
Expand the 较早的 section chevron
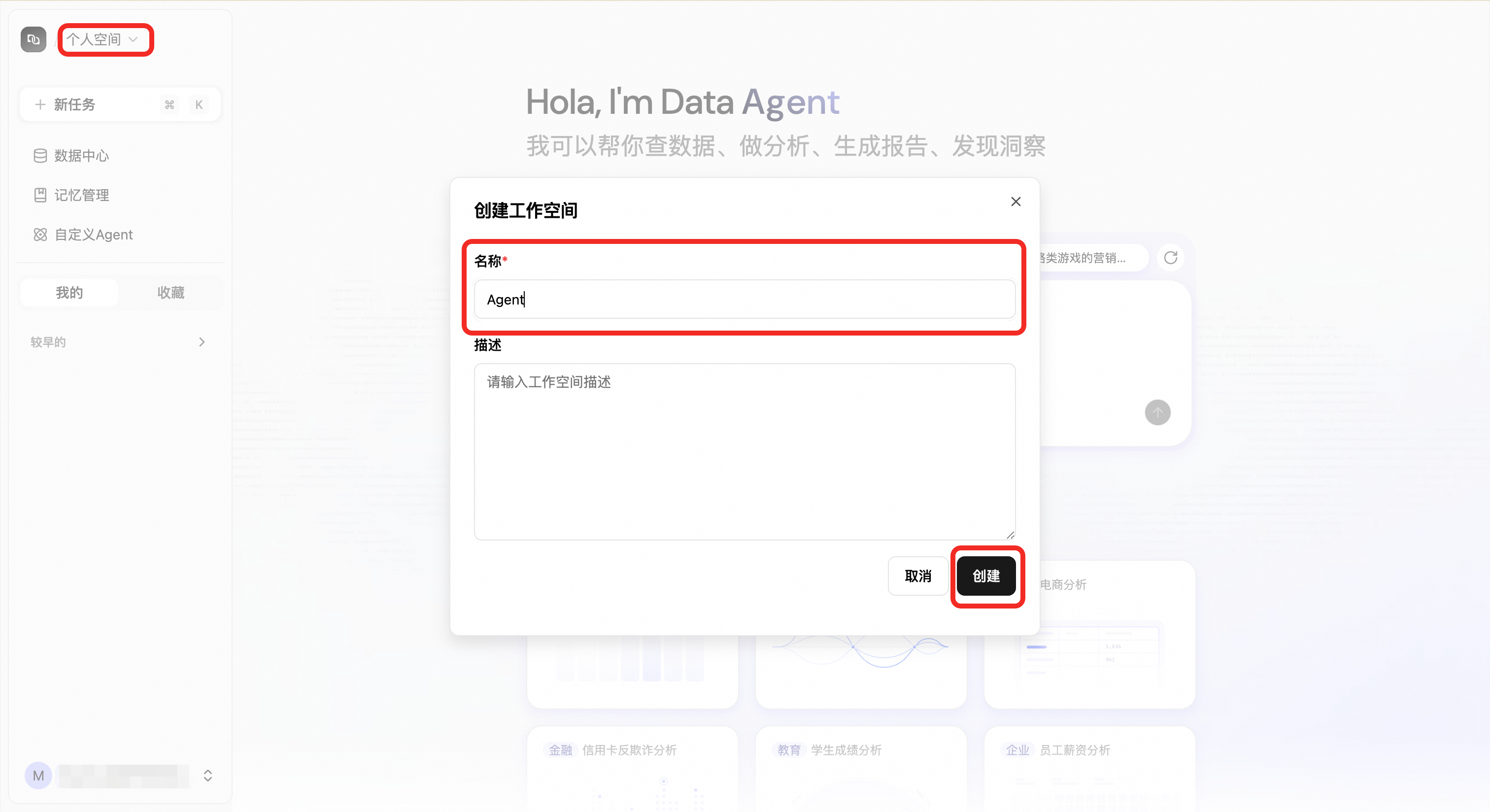(x=202, y=342)
